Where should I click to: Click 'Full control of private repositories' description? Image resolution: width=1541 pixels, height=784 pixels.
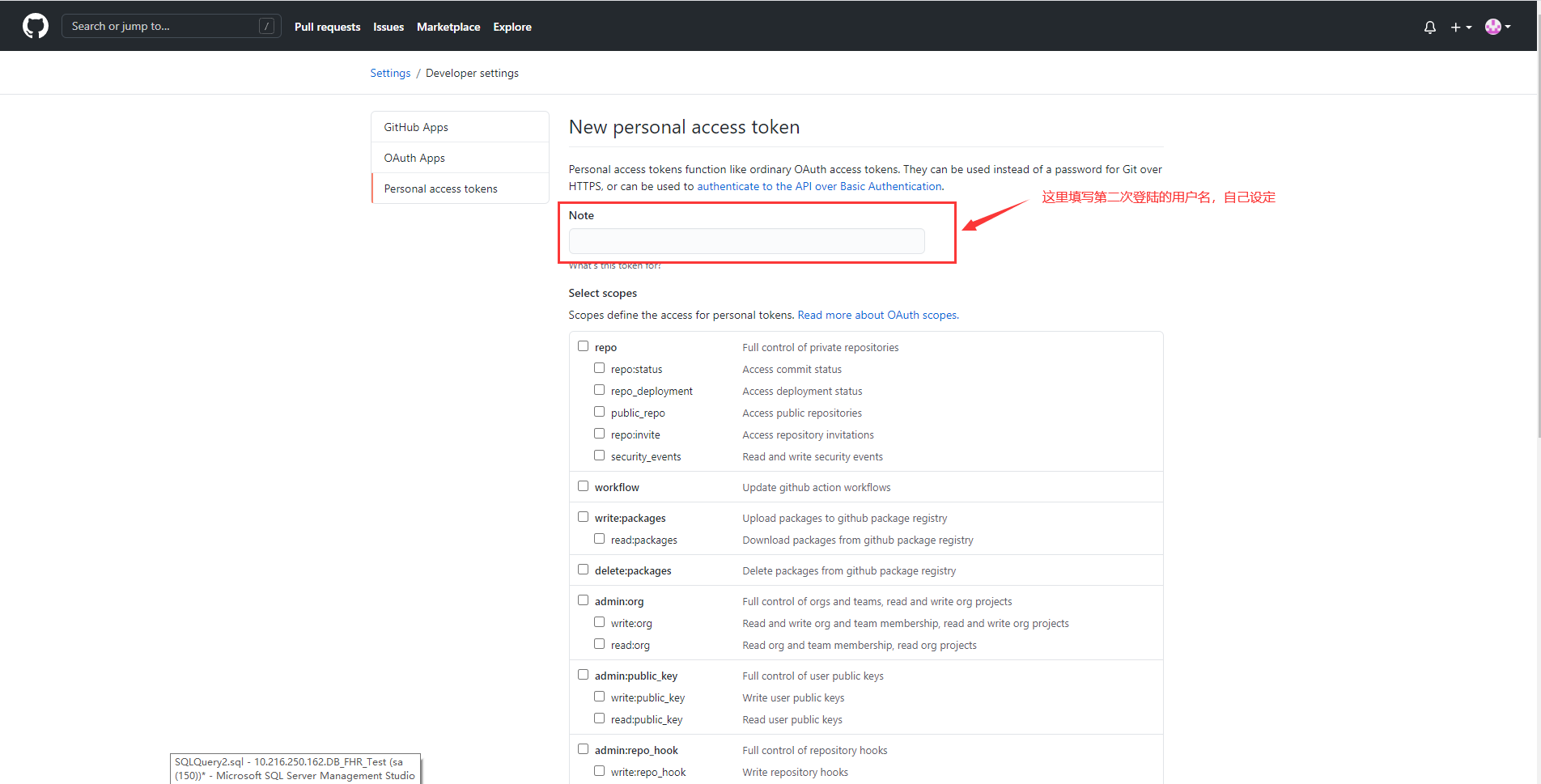click(821, 348)
